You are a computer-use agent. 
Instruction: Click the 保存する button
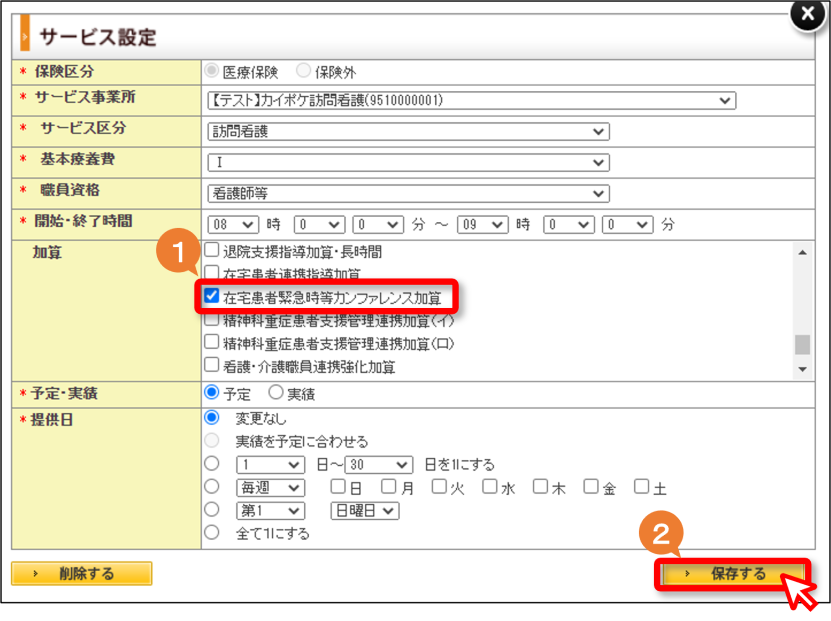click(733, 574)
